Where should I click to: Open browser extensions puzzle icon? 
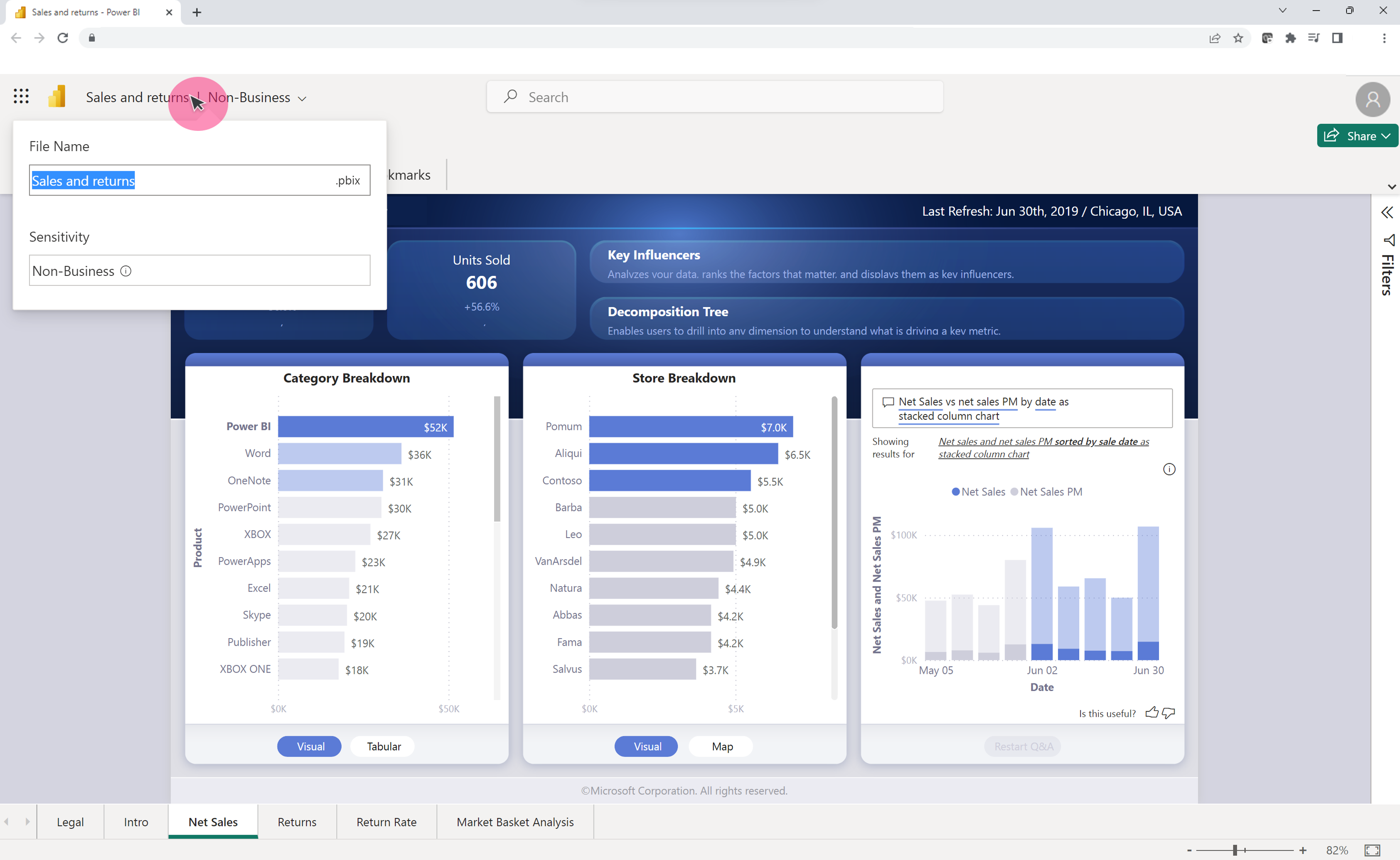tap(1290, 38)
